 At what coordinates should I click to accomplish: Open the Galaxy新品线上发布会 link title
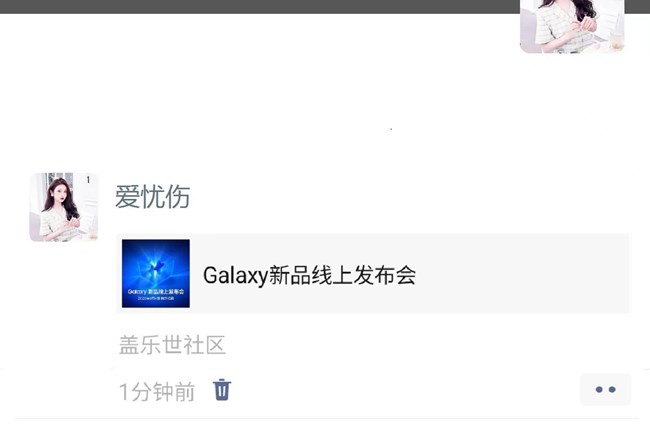coord(309,275)
